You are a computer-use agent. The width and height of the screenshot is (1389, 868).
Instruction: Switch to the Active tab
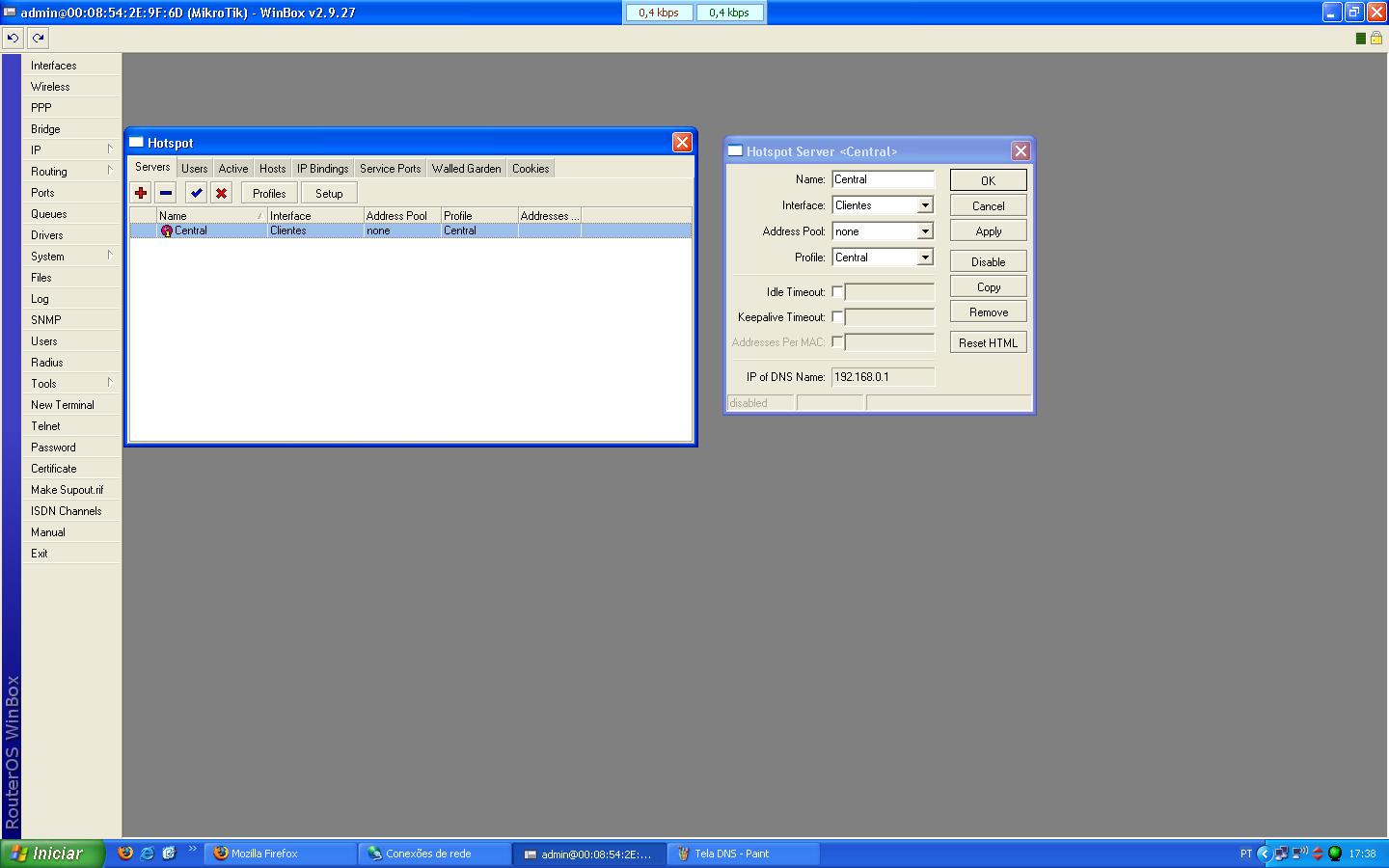click(233, 169)
